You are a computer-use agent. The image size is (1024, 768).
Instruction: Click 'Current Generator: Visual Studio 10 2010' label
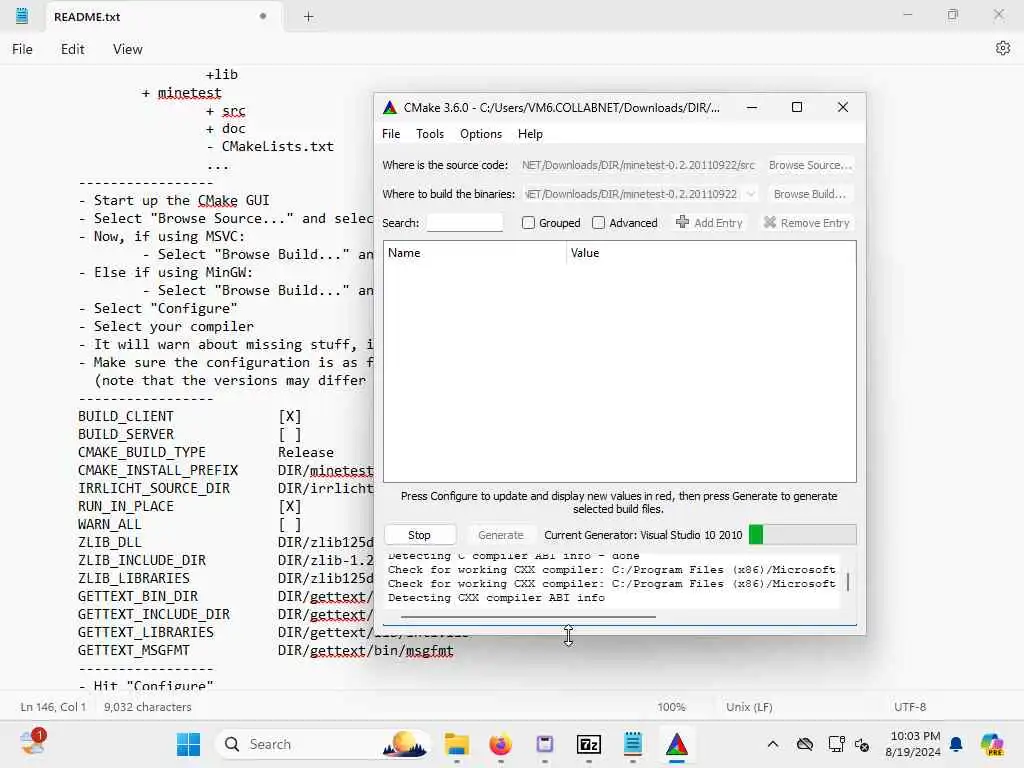coord(643,535)
